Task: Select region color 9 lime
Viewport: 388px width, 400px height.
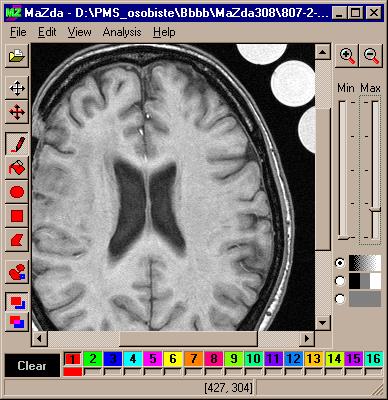Action: click(234, 359)
